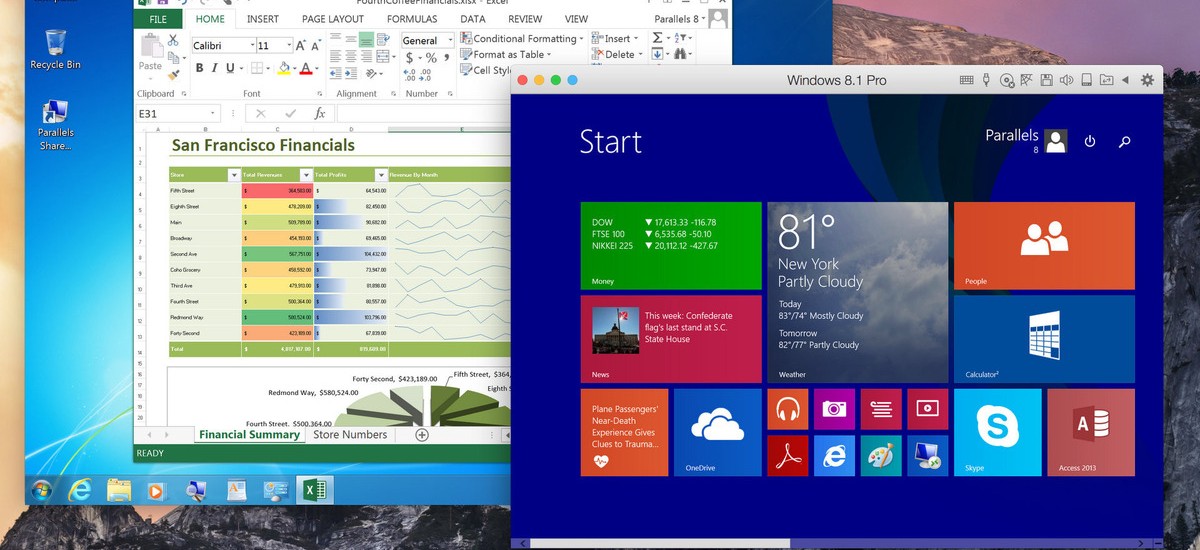Open the Access 2013 tile
Viewport: 1200px width, 550px height.
point(1091,432)
